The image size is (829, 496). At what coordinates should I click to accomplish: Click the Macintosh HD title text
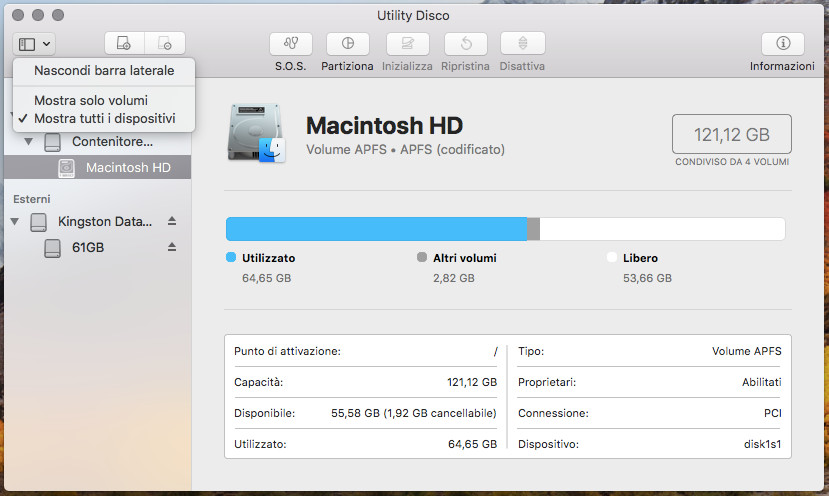point(384,126)
